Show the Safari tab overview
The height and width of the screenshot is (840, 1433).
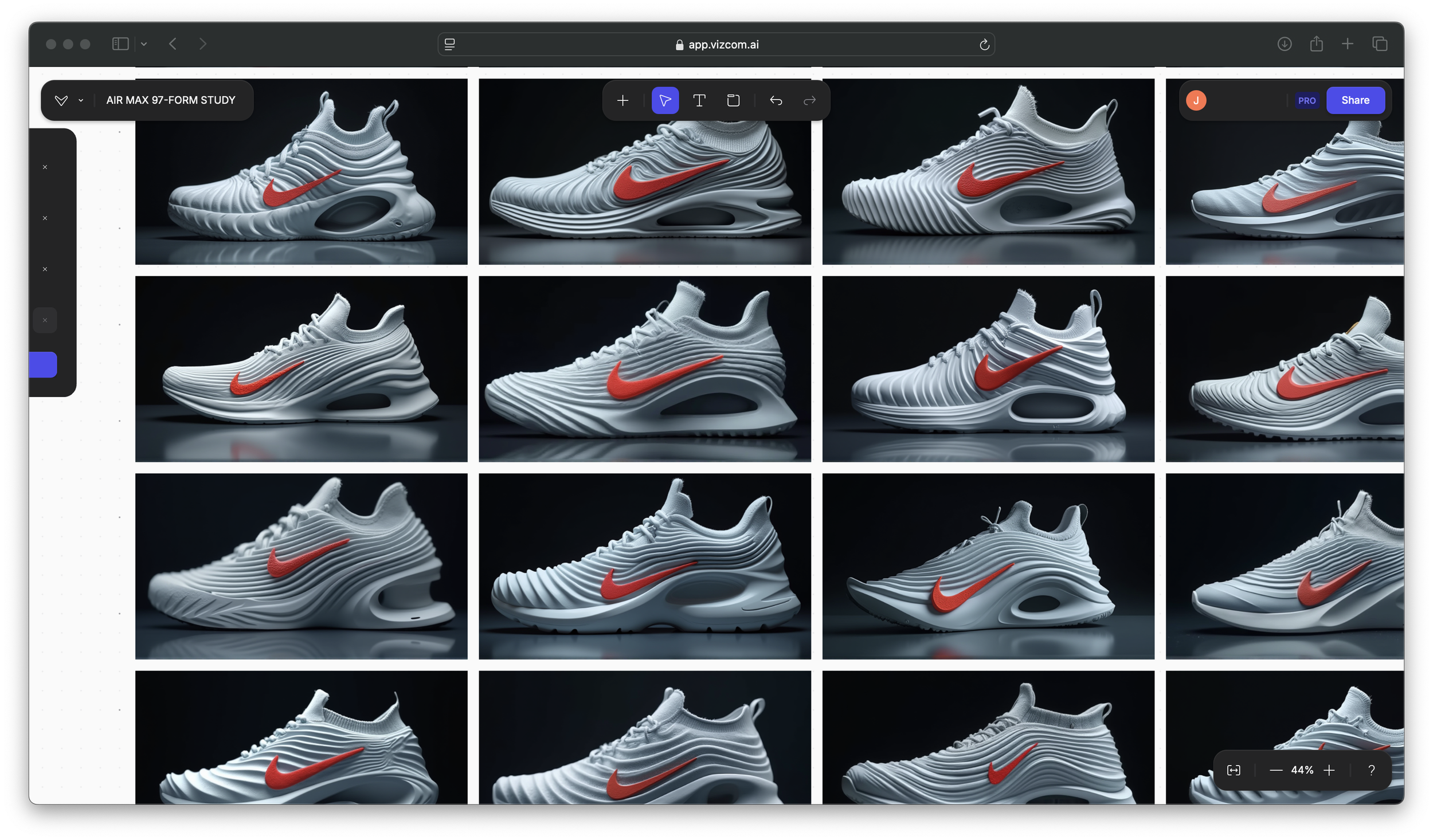[x=1380, y=44]
